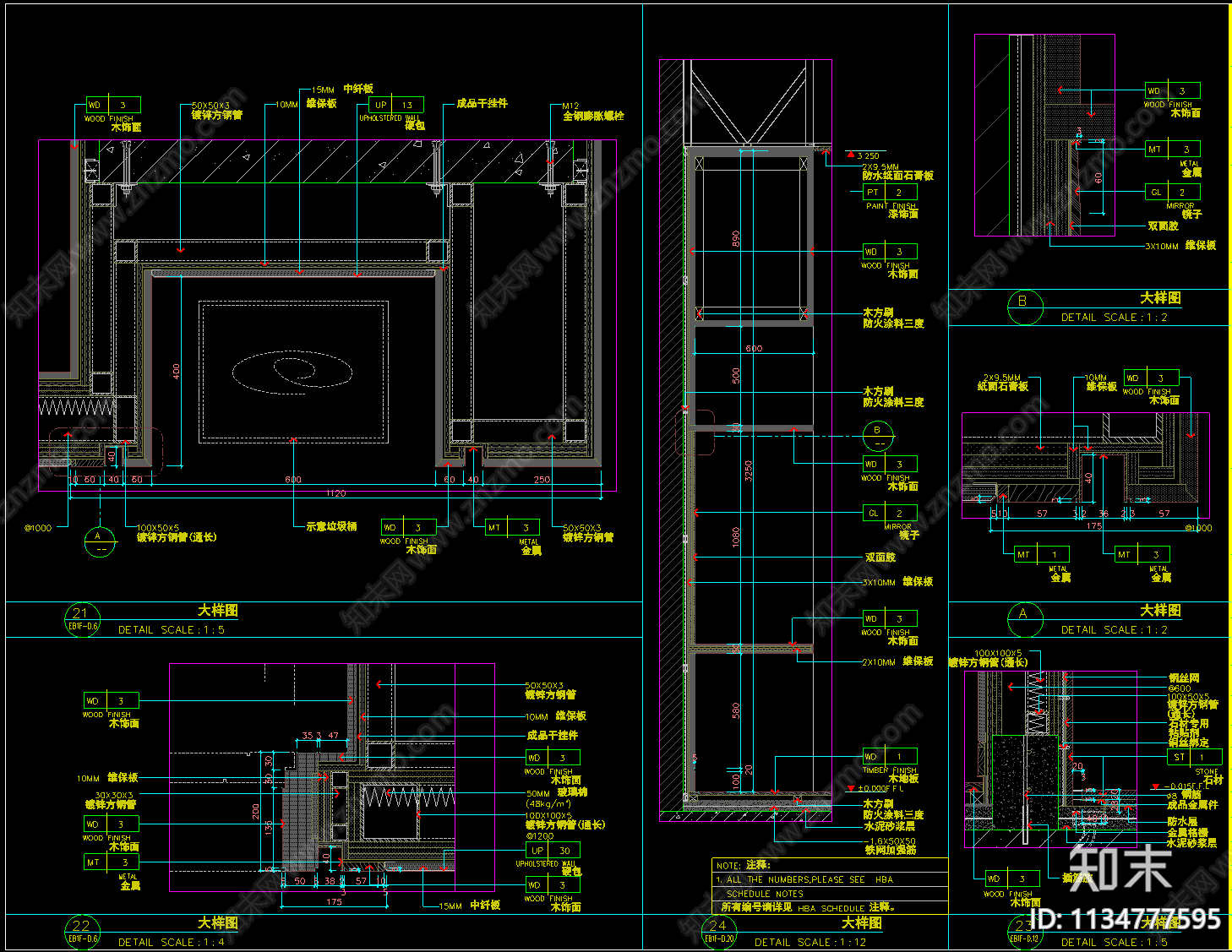Click the 示意垃圾桶 annotation label

point(331,526)
